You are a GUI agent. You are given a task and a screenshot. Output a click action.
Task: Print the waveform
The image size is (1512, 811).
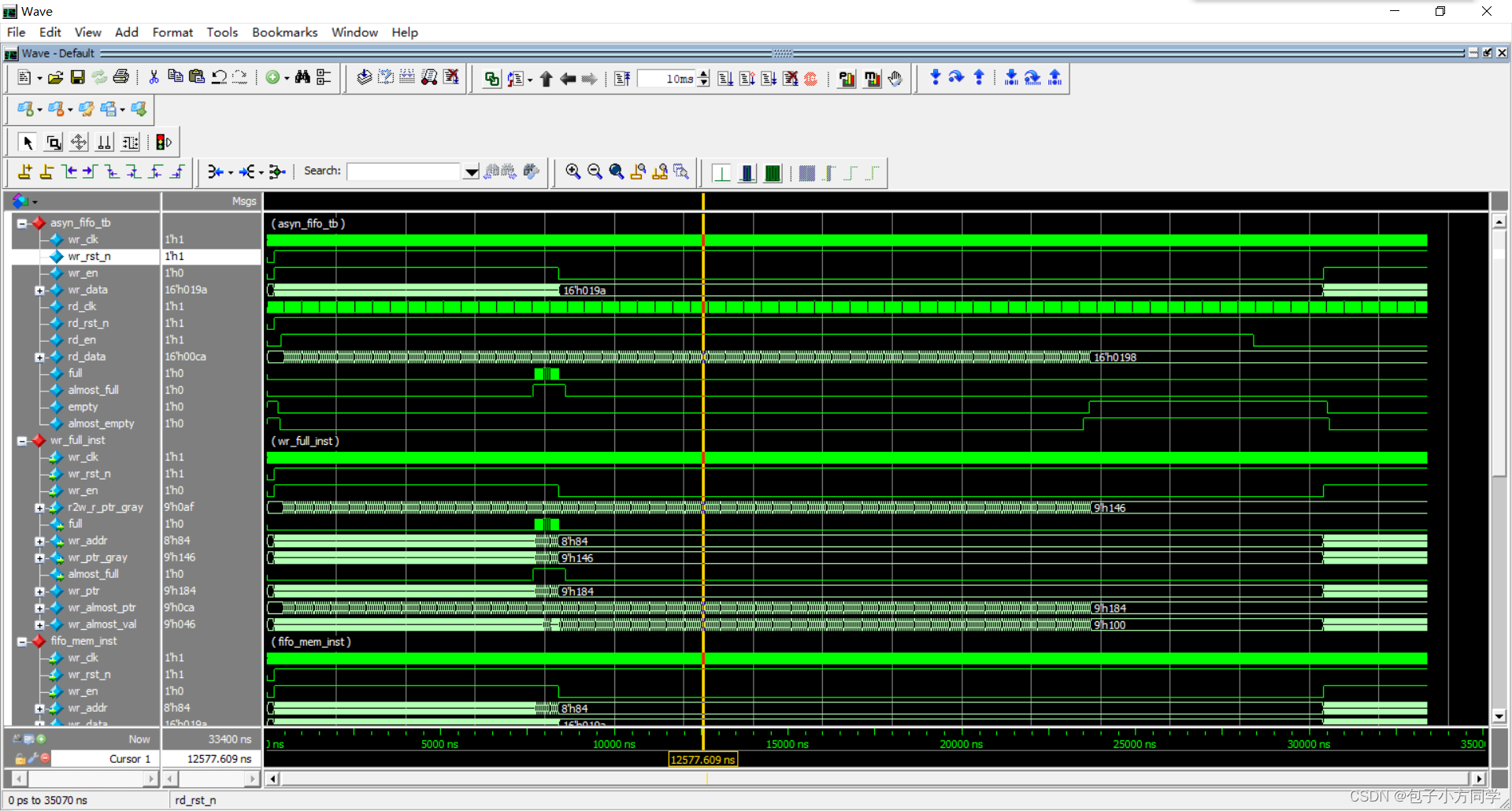tap(120, 77)
